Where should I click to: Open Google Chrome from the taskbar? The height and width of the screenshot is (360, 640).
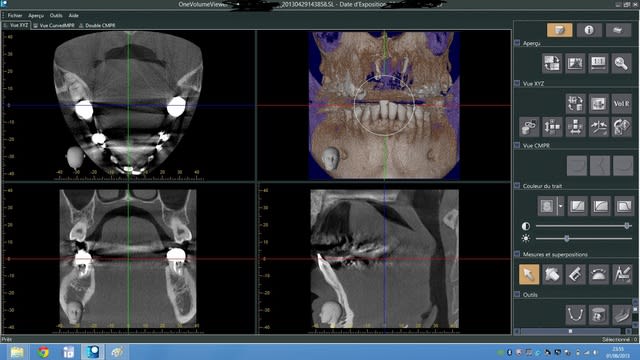pos(43,352)
